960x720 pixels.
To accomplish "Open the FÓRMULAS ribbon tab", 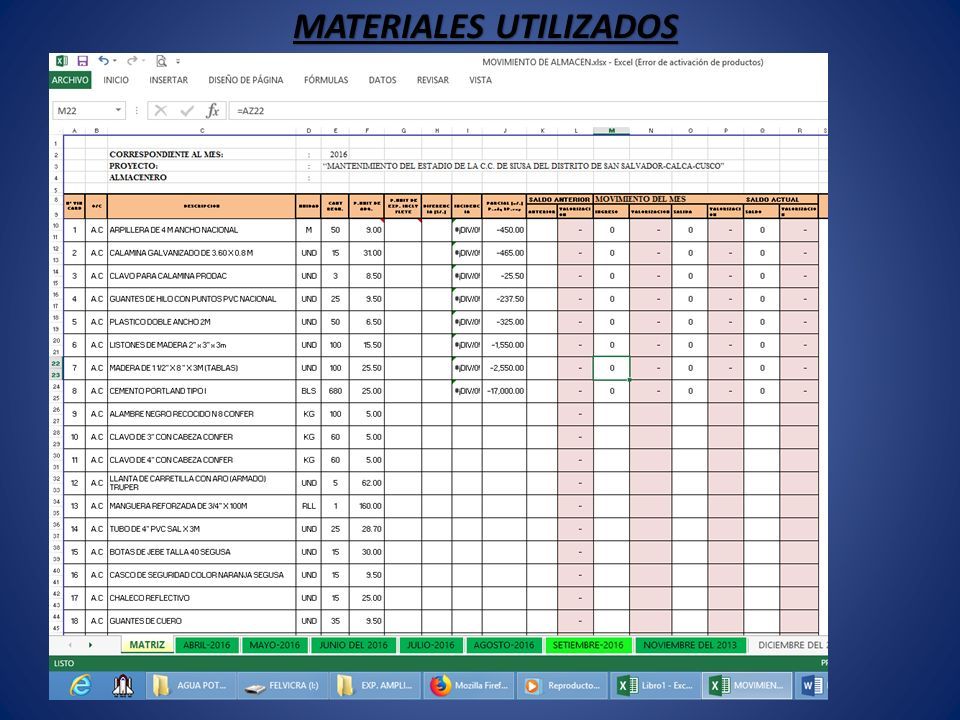I will tap(326, 80).
